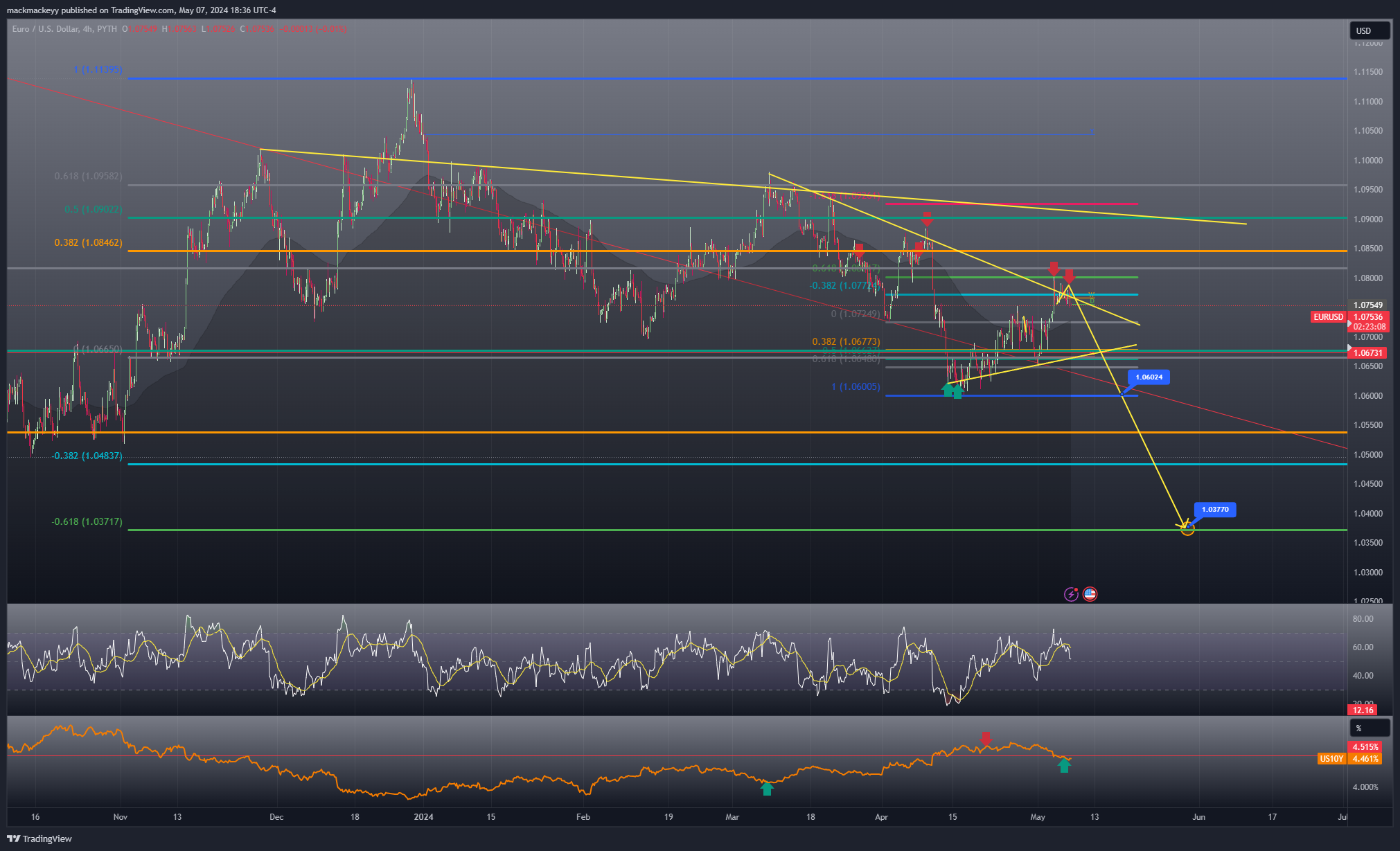Click the '-0.382 (1.04837)' Fibonacci label
The height and width of the screenshot is (851, 1400).
(x=87, y=456)
